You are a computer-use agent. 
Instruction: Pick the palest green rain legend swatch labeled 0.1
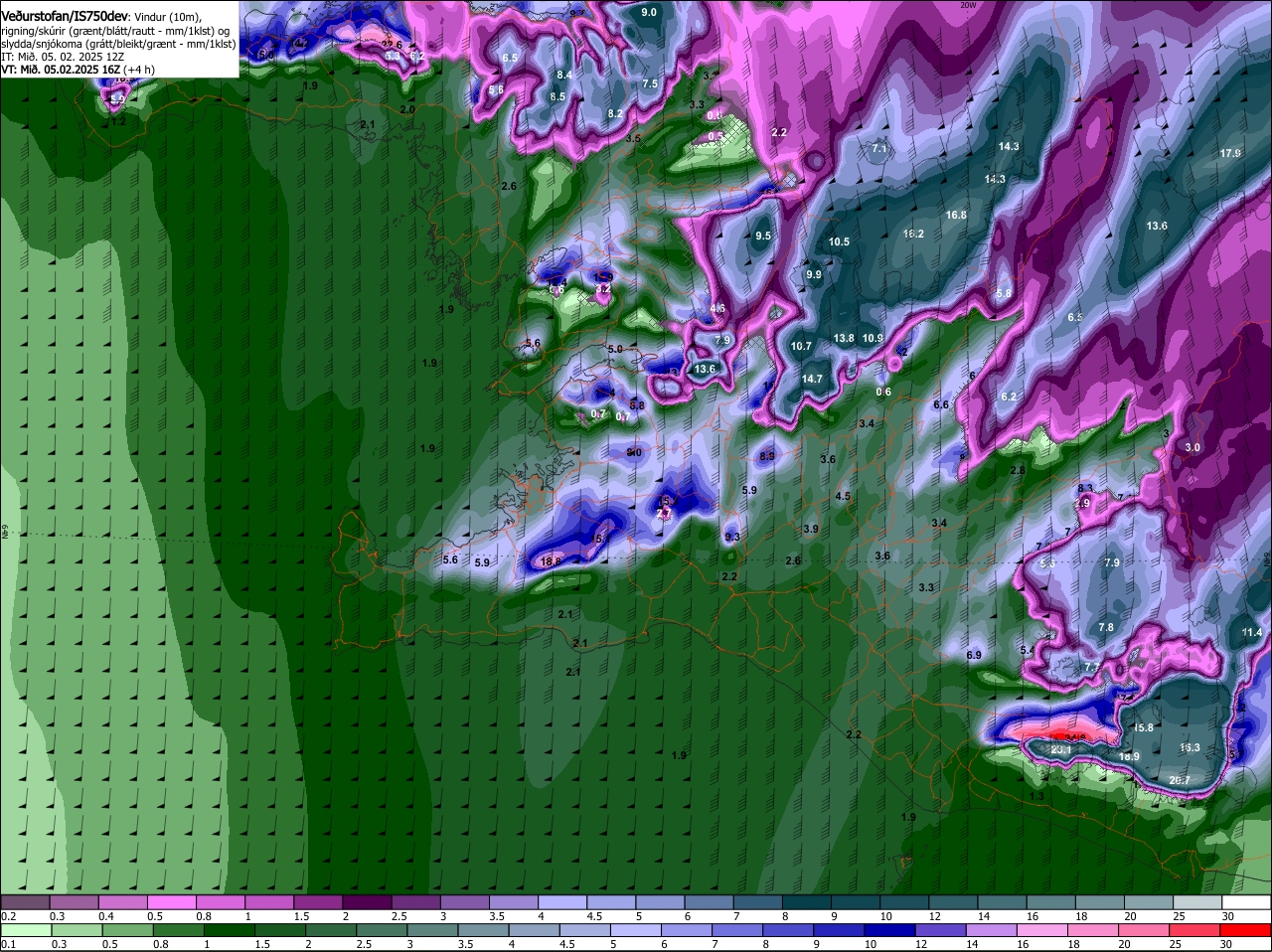click(x=26, y=930)
